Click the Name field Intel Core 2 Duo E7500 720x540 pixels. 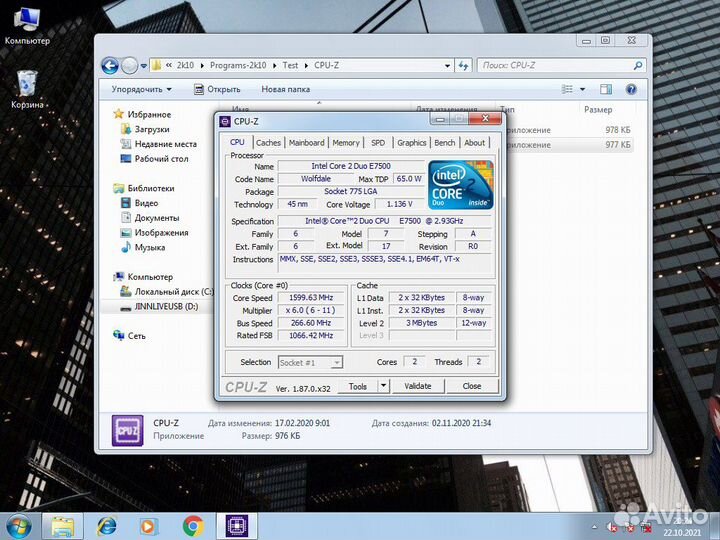351,166
